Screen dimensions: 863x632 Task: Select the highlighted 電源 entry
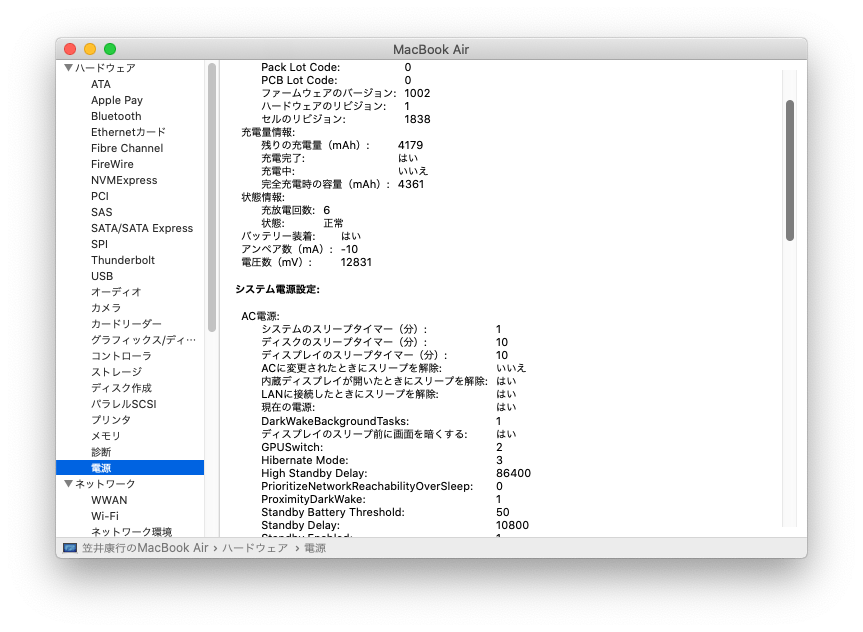tap(130, 468)
